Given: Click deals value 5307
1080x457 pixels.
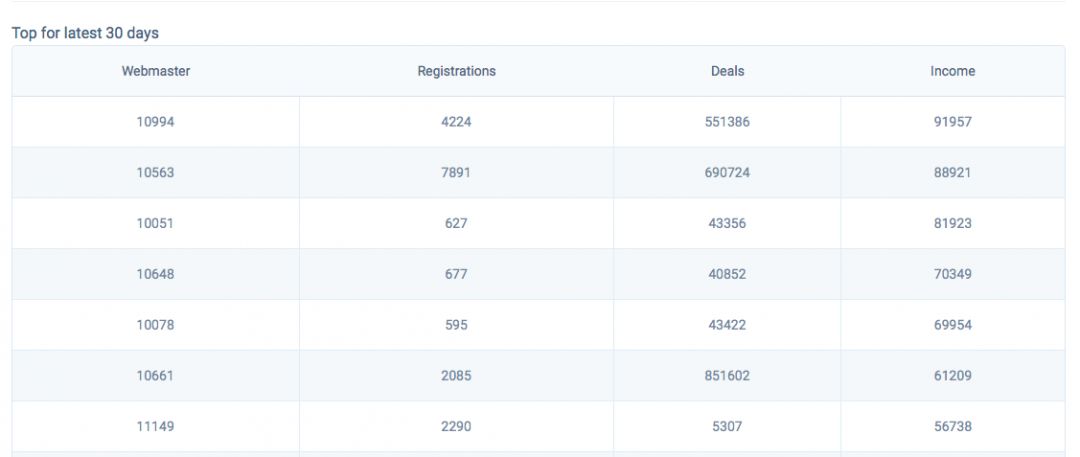Looking at the screenshot, I should [x=727, y=427].
